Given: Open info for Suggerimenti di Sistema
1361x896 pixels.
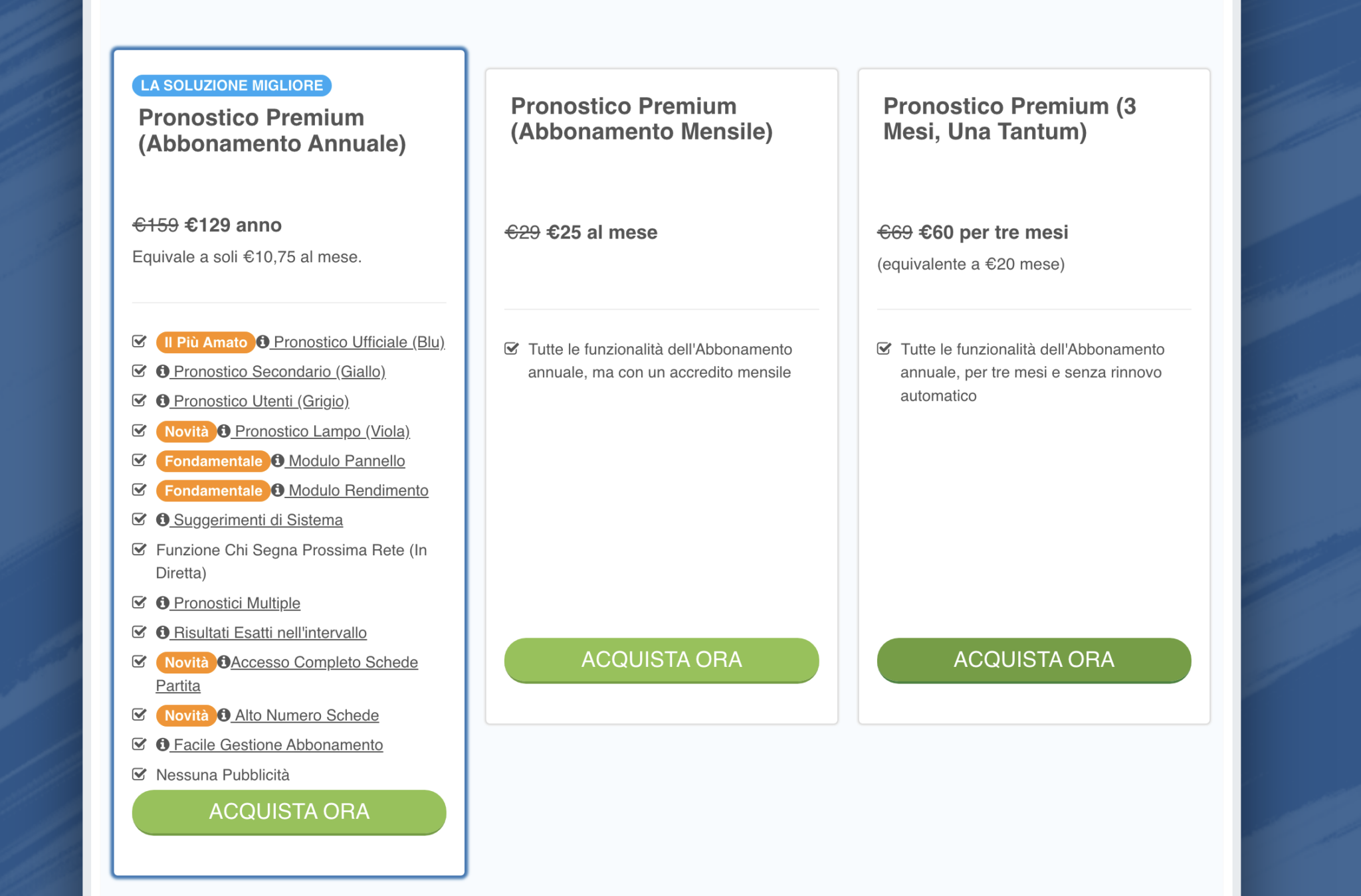Looking at the screenshot, I should [163, 520].
